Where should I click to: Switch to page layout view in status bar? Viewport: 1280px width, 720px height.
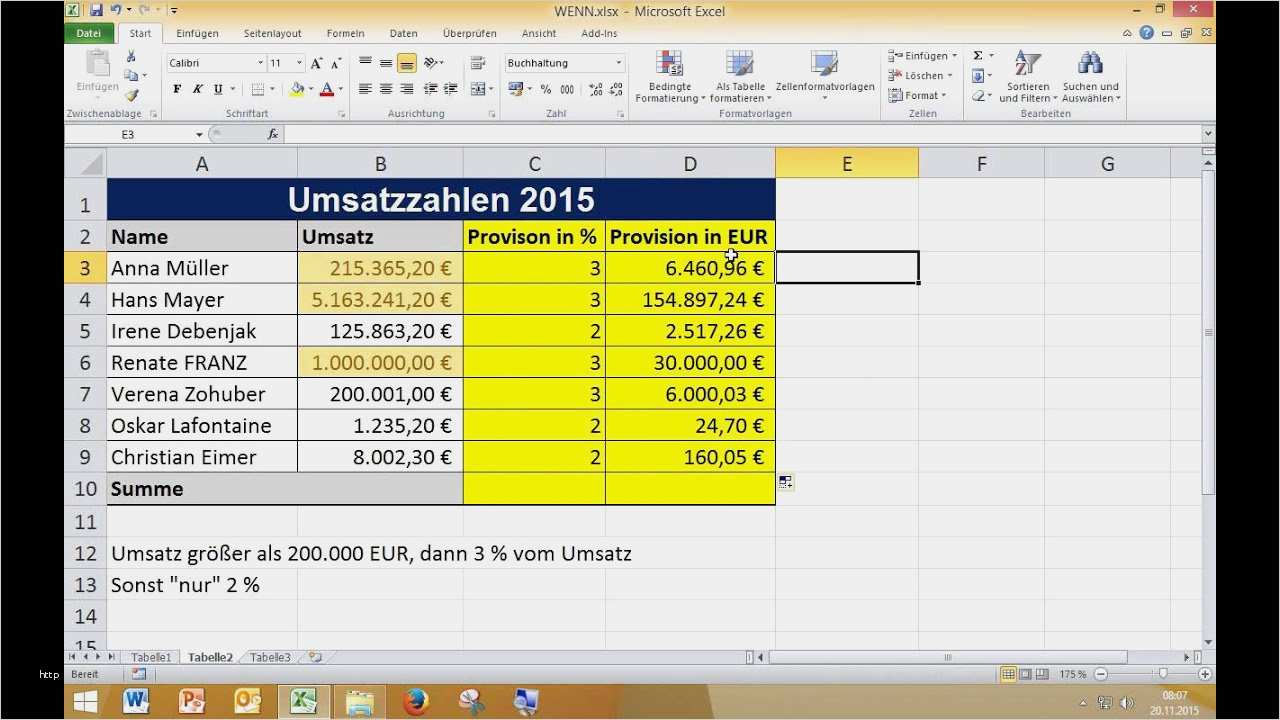[x=1025, y=674]
